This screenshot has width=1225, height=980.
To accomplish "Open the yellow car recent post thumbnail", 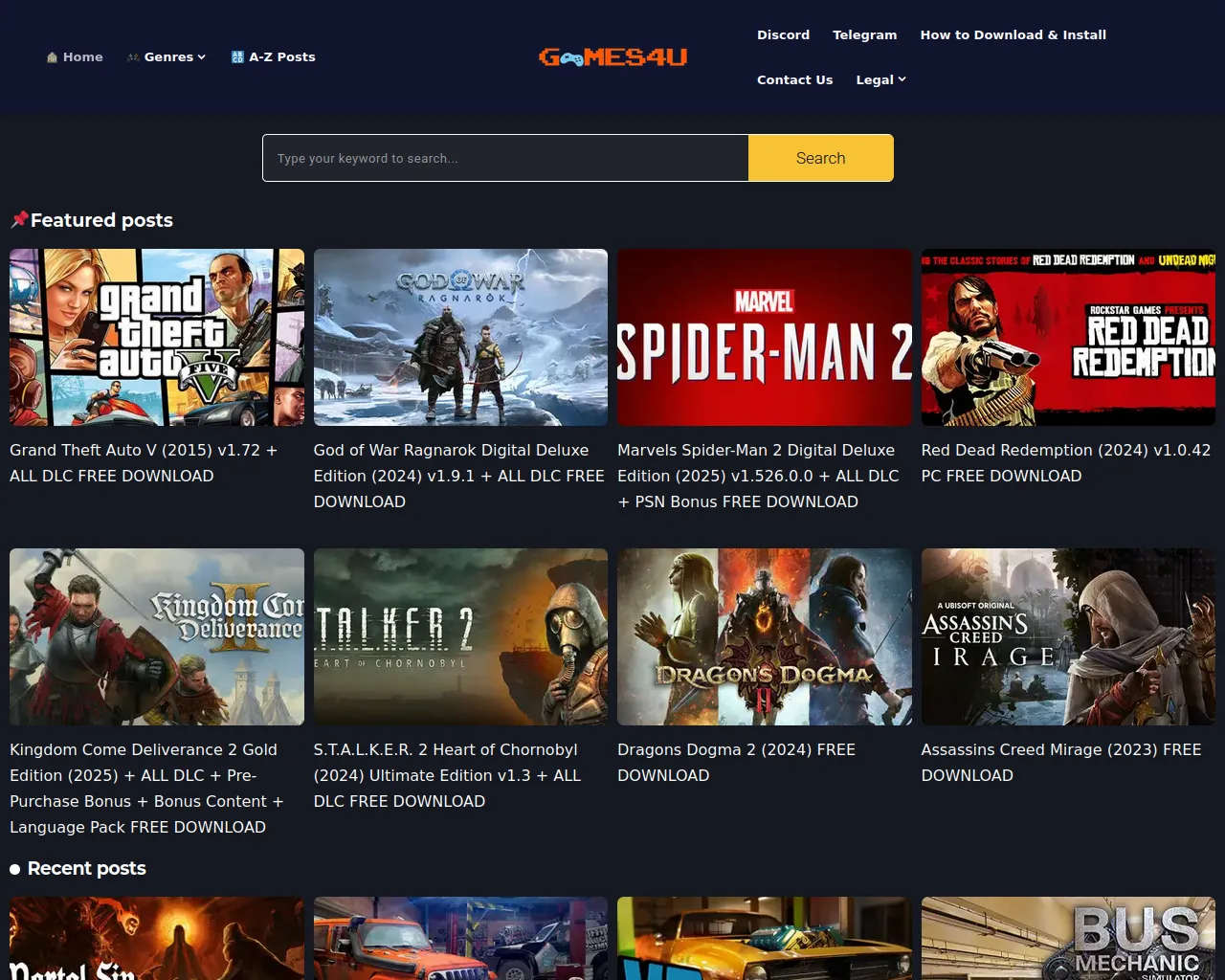I will 765,938.
